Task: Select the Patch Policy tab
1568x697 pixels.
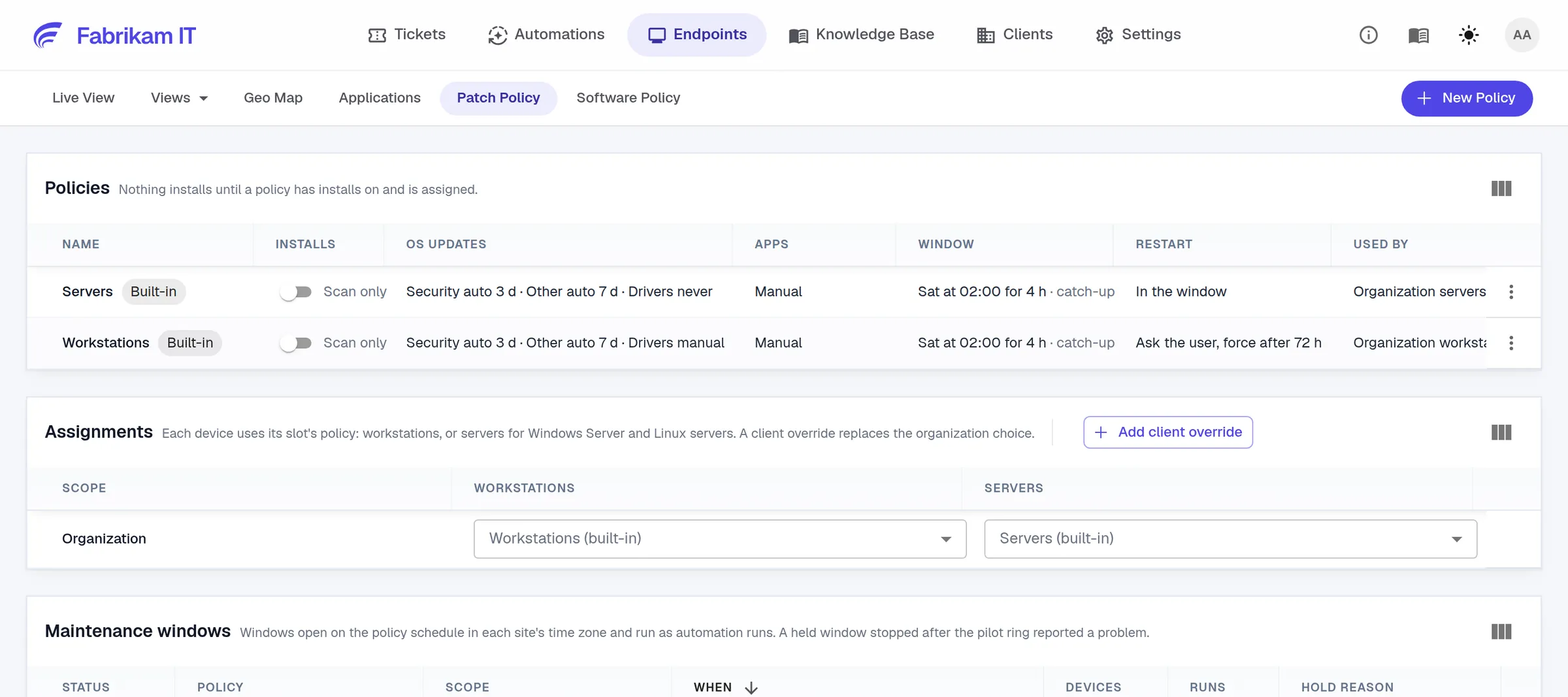Action: click(x=498, y=98)
